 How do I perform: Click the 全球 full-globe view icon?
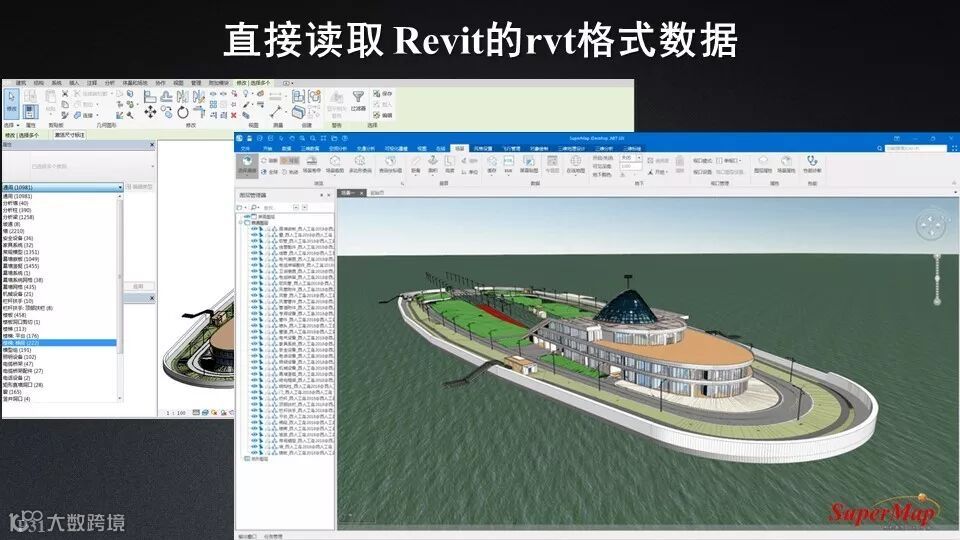[x=269, y=172]
